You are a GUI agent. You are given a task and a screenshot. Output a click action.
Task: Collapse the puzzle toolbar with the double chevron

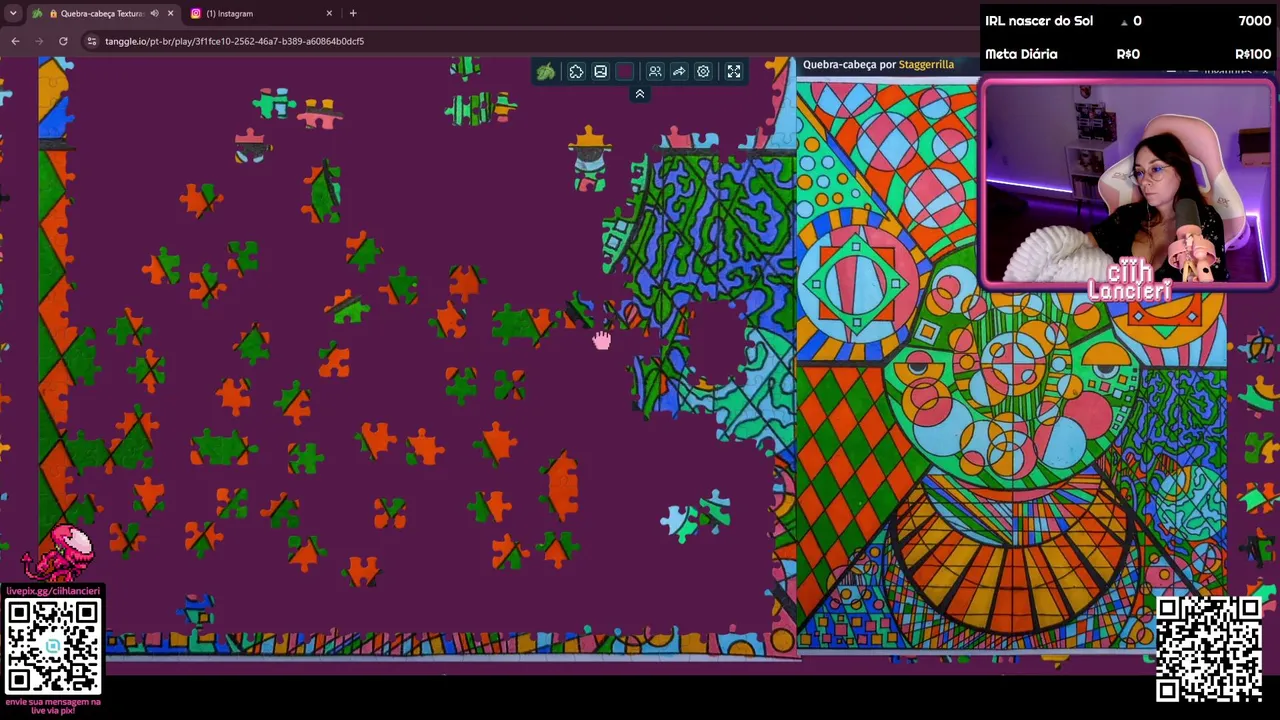pos(640,94)
